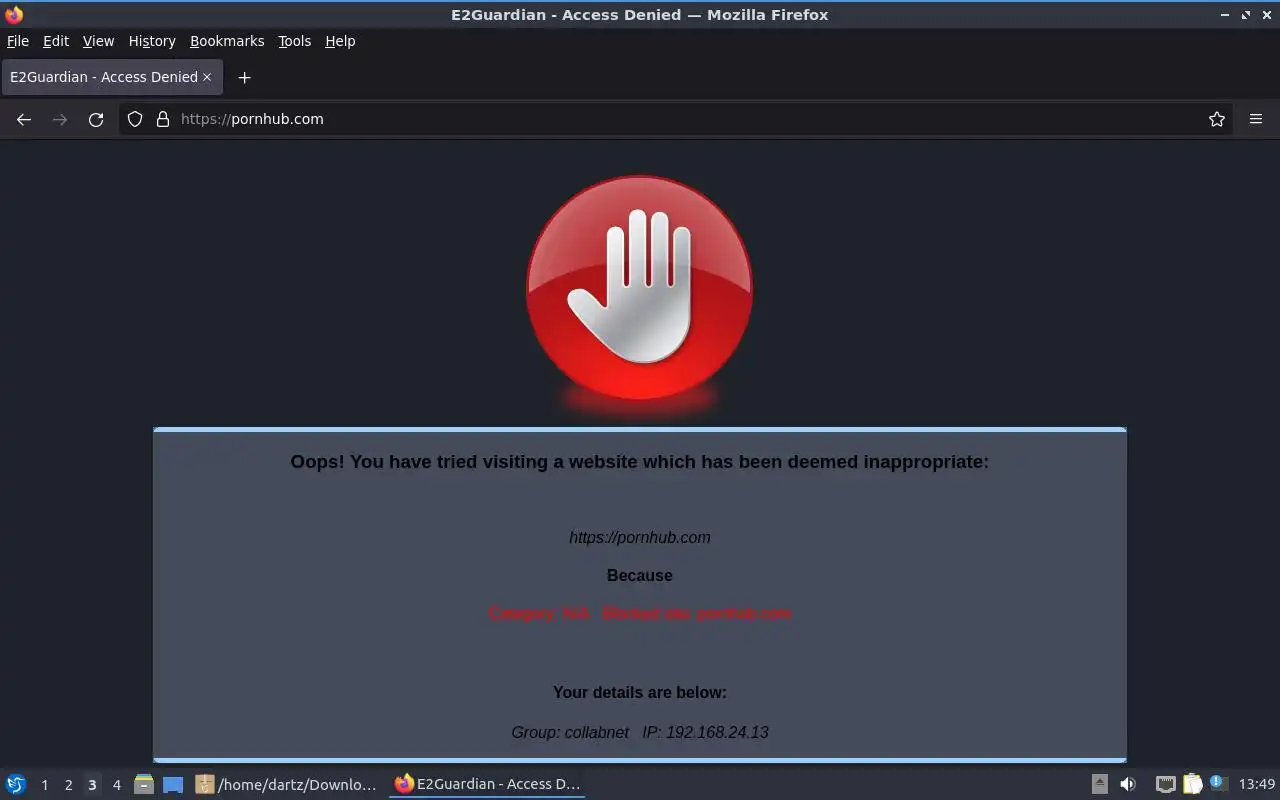Open the Help menu
The width and height of the screenshot is (1280, 800).
point(340,41)
